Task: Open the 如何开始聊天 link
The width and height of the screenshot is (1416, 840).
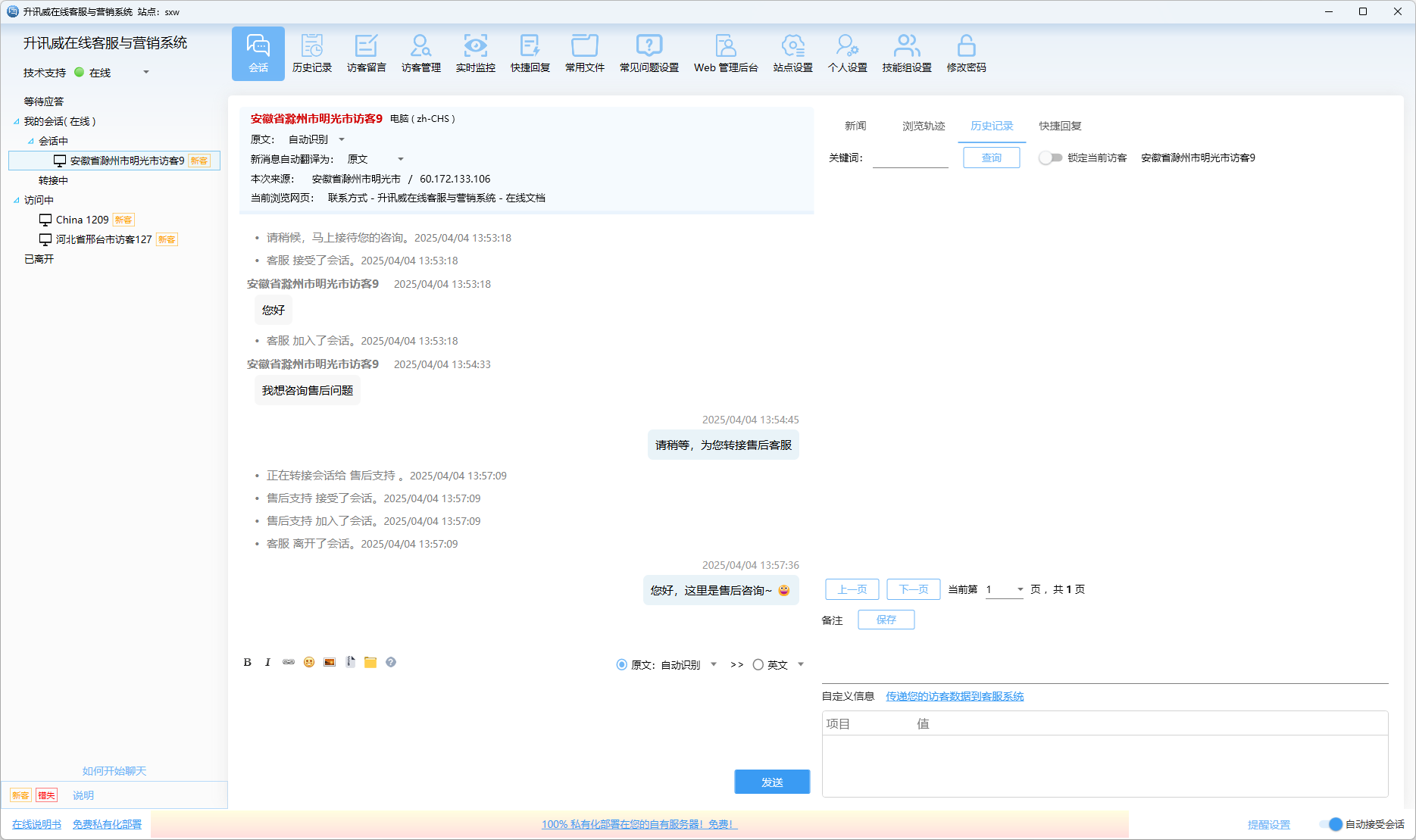Action: [x=114, y=771]
